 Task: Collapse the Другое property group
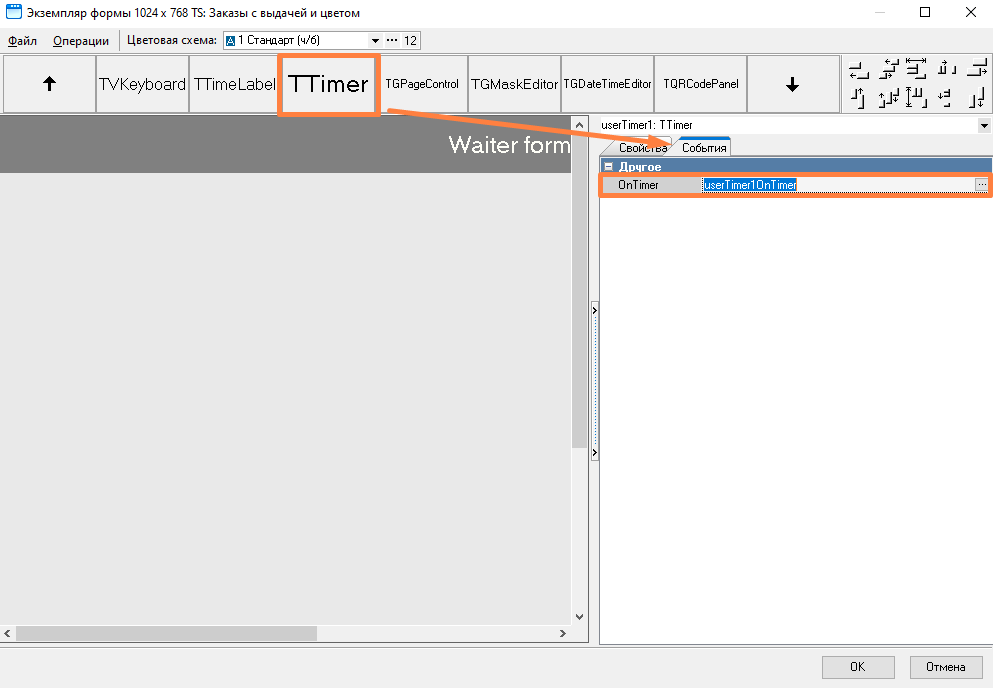pos(608,167)
